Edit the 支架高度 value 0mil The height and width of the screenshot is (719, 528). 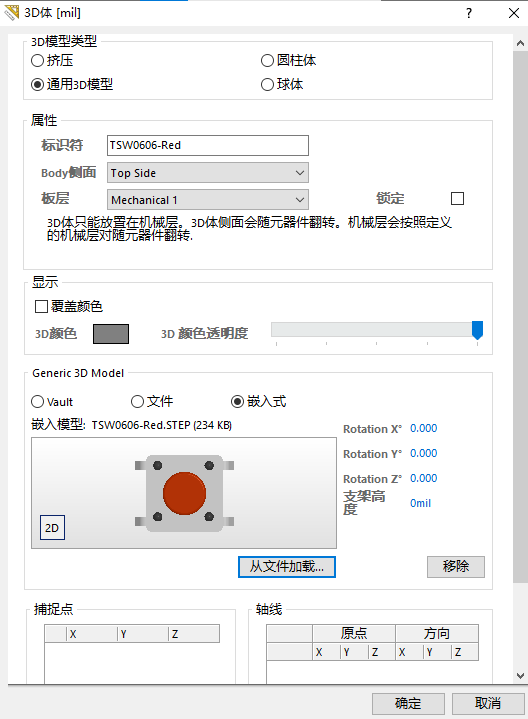coord(420,503)
